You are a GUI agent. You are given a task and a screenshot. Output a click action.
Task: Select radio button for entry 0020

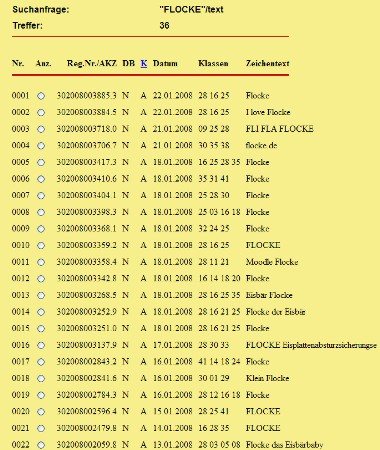pyautogui.click(x=41, y=412)
